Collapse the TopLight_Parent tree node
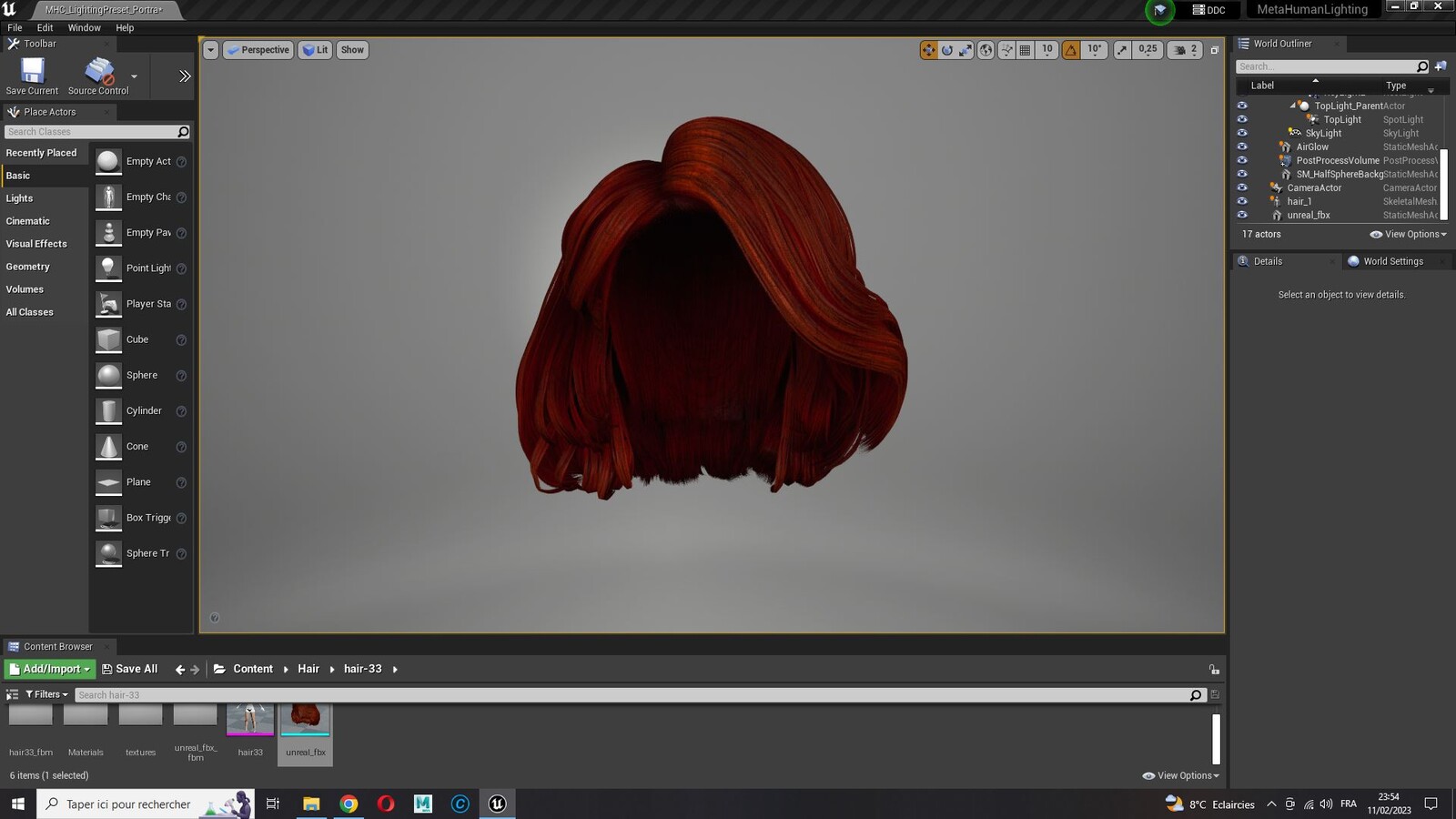The height and width of the screenshot is (819, 1456). (x=1292, y=106)
